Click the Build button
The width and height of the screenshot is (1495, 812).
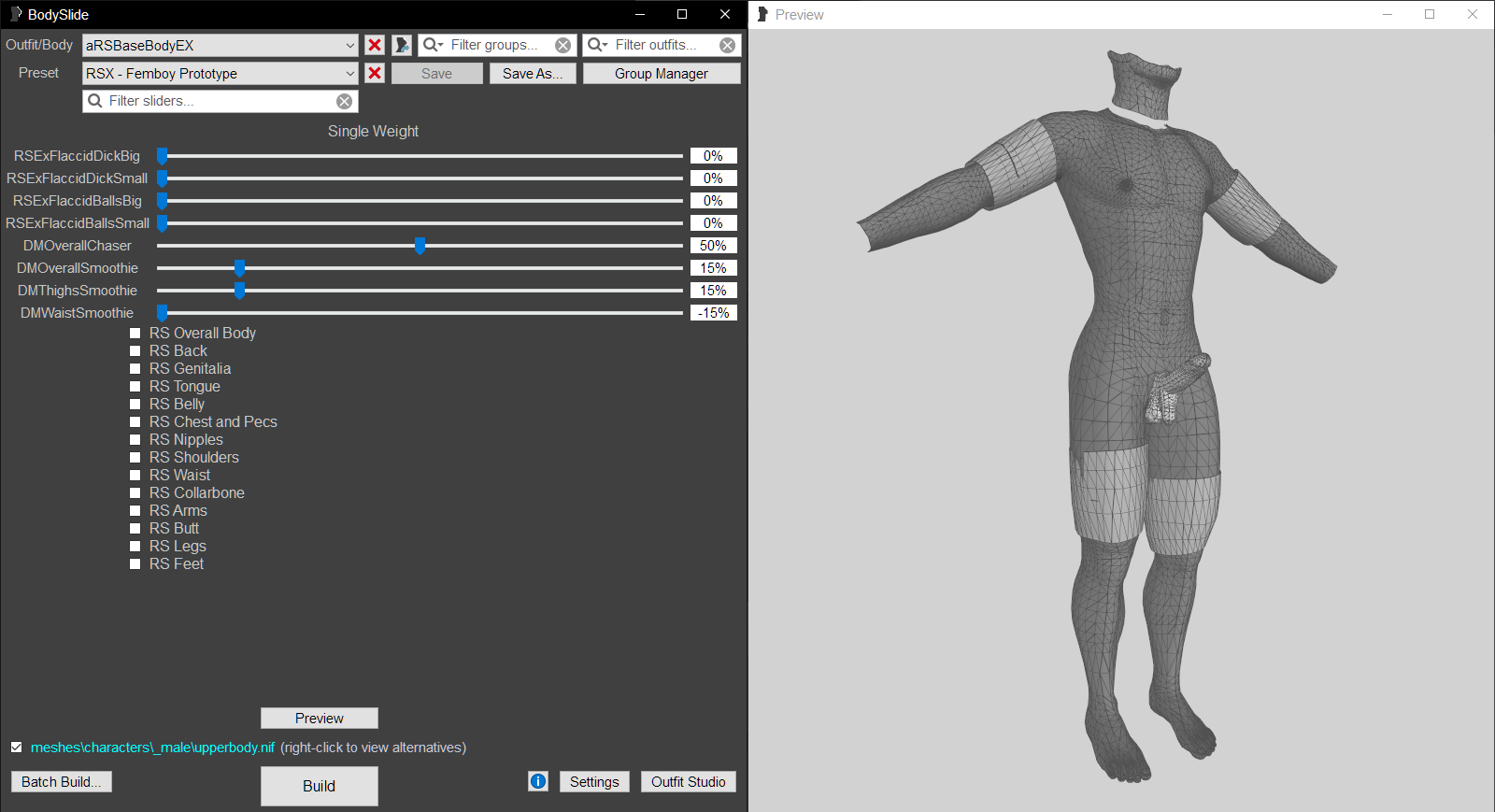(320, 786)
